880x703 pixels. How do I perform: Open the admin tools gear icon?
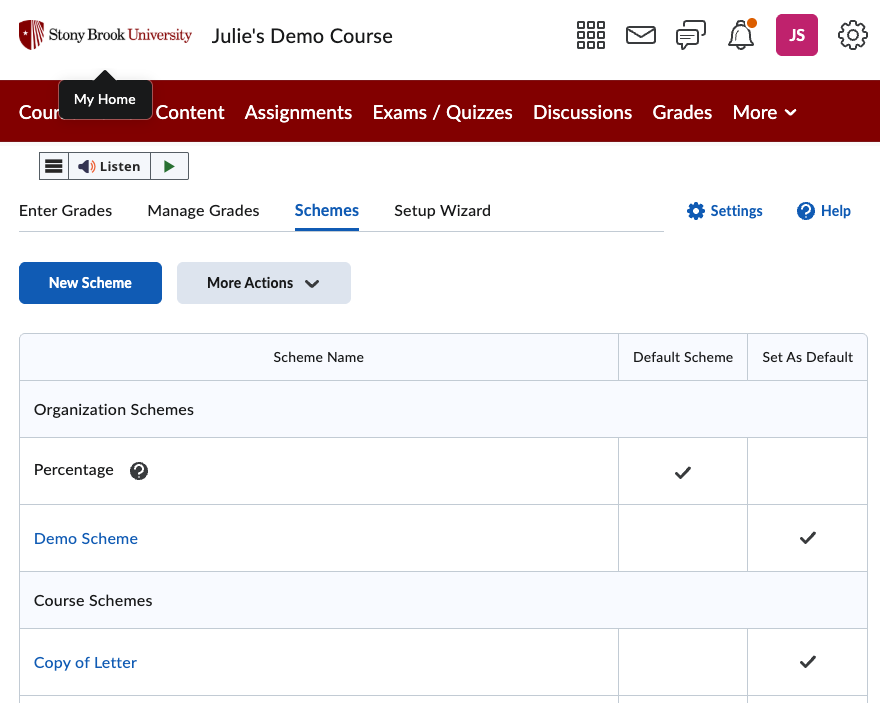852,35
